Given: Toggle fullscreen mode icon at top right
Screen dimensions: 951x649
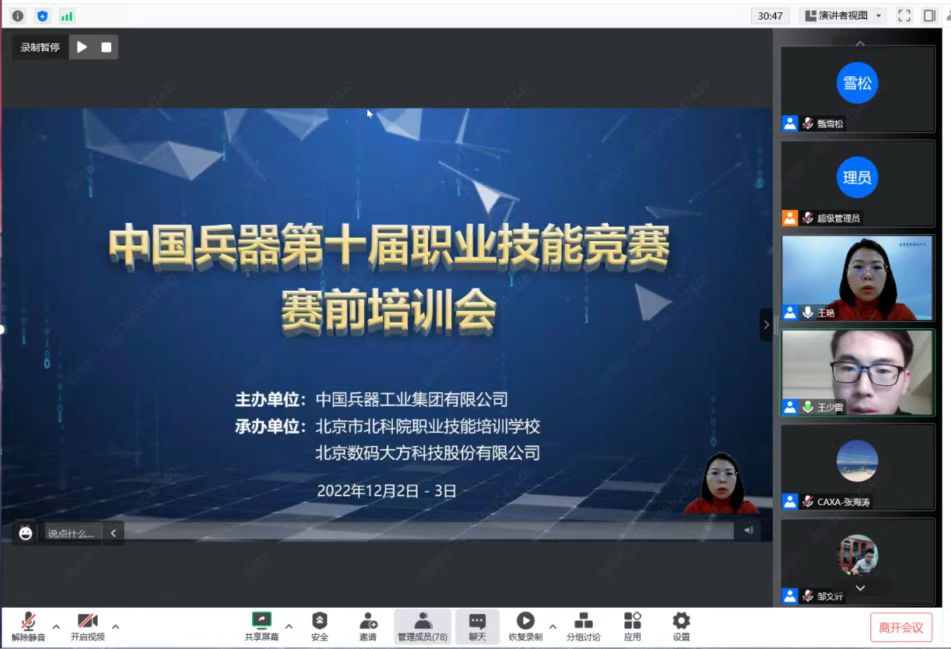Looking at the screenshot, I should pyautogui.click(x=904, y=16).
